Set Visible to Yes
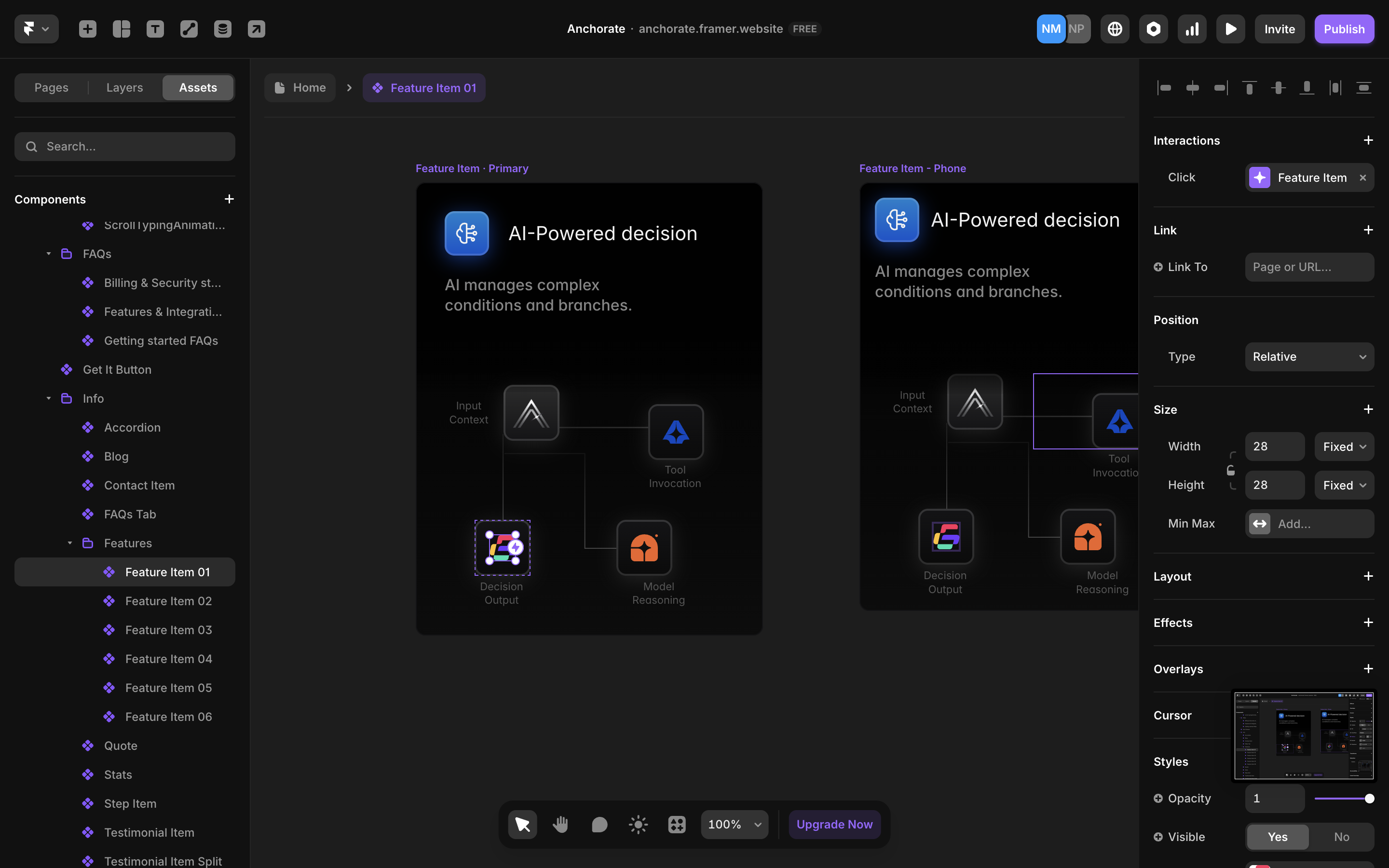 [1278, 837]
